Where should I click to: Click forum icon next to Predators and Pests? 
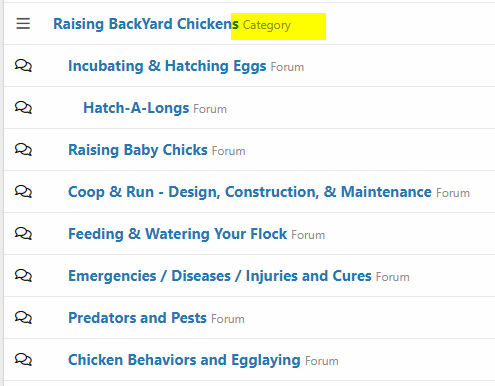pos(23,317)
